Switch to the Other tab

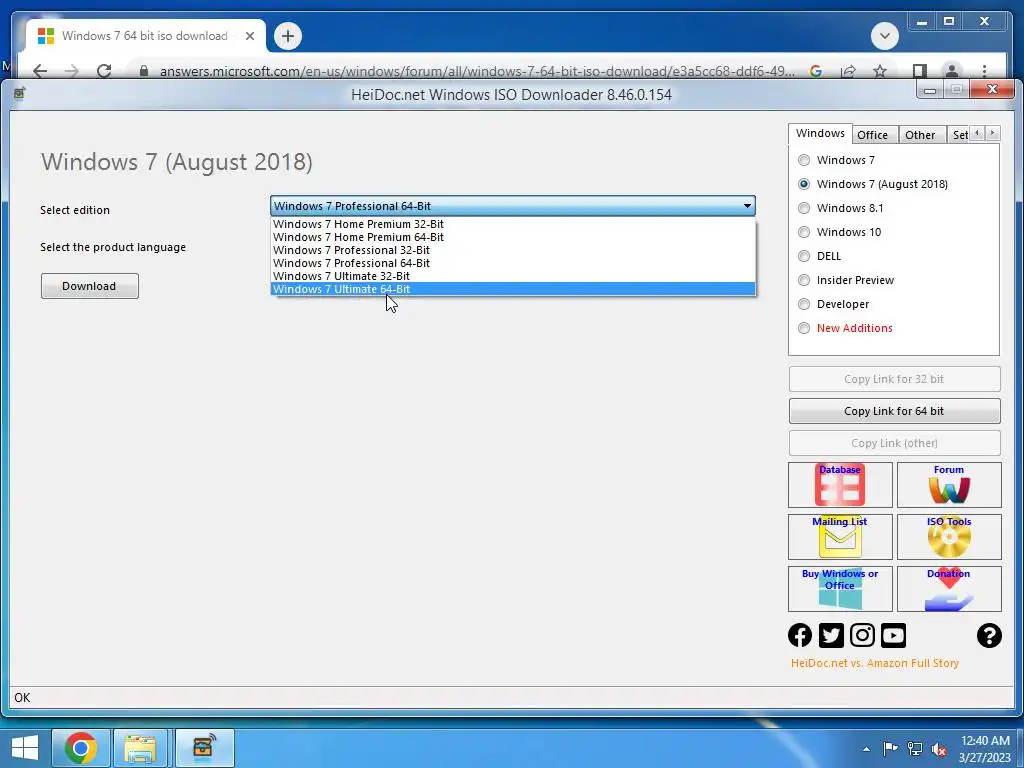(920, 135)
